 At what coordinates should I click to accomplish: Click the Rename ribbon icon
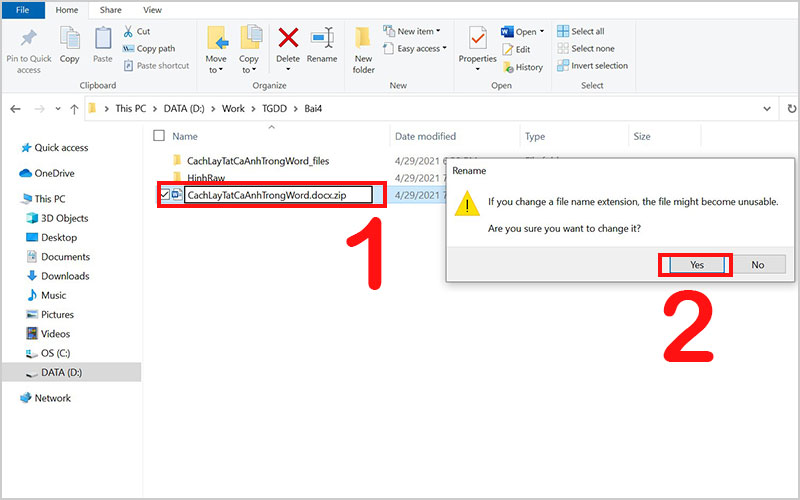point(322,38)
